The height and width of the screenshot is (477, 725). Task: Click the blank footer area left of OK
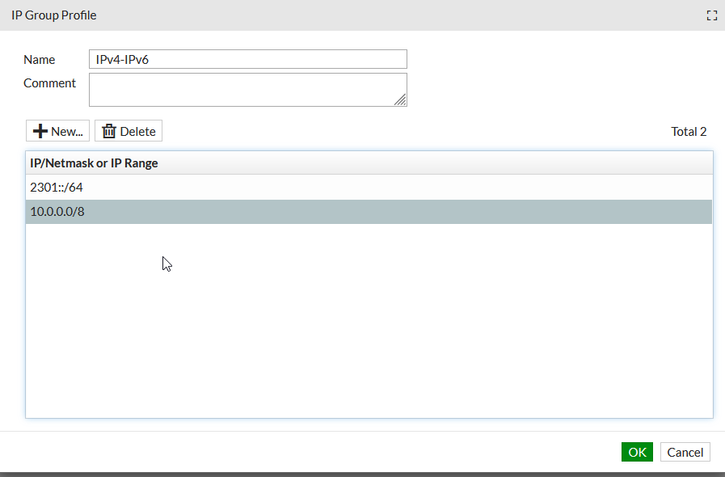(300, 452)
